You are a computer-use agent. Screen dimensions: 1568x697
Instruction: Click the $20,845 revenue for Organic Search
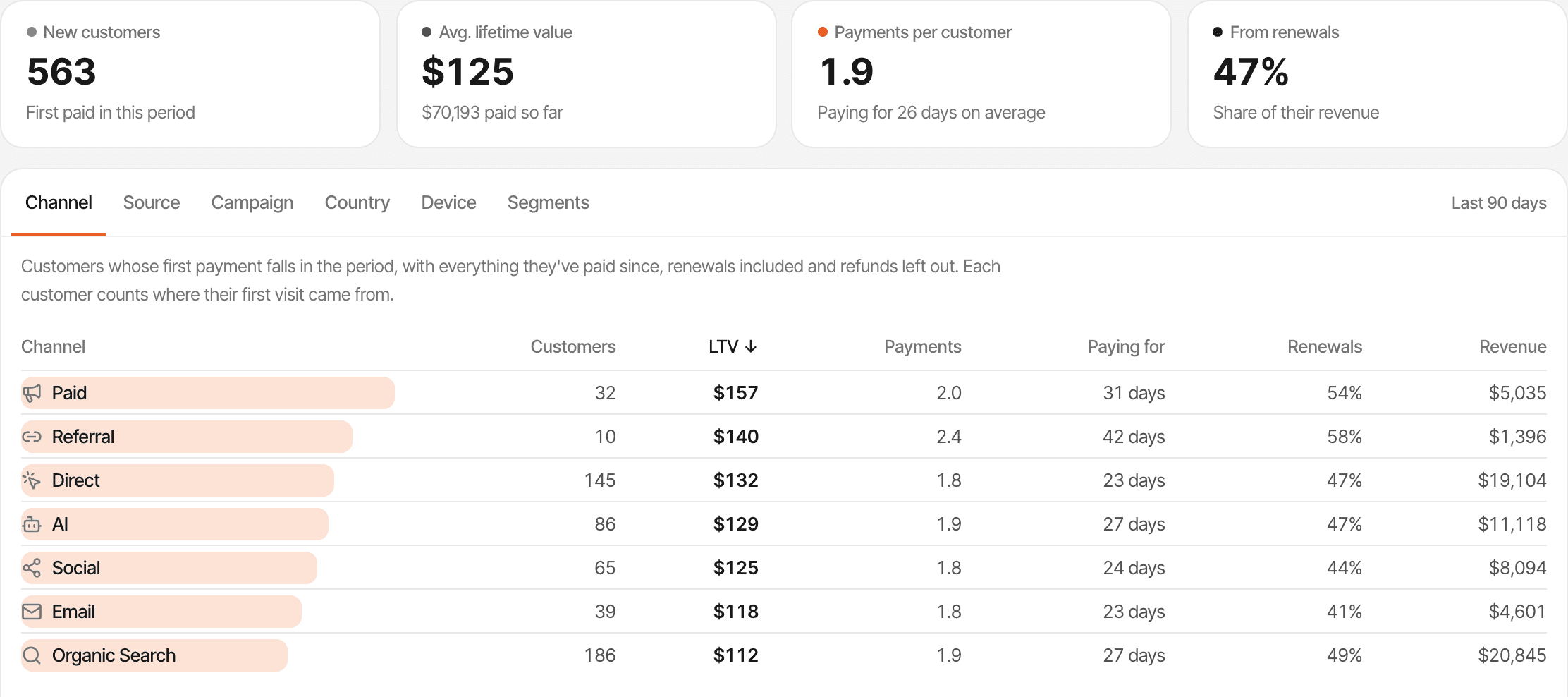[x=1512, y=655]
